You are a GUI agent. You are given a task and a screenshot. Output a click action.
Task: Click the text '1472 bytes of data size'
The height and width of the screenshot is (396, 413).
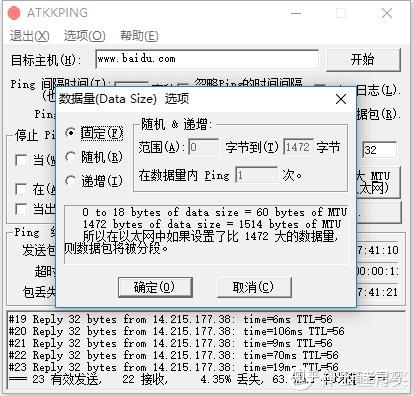click(x=152, y=224)
